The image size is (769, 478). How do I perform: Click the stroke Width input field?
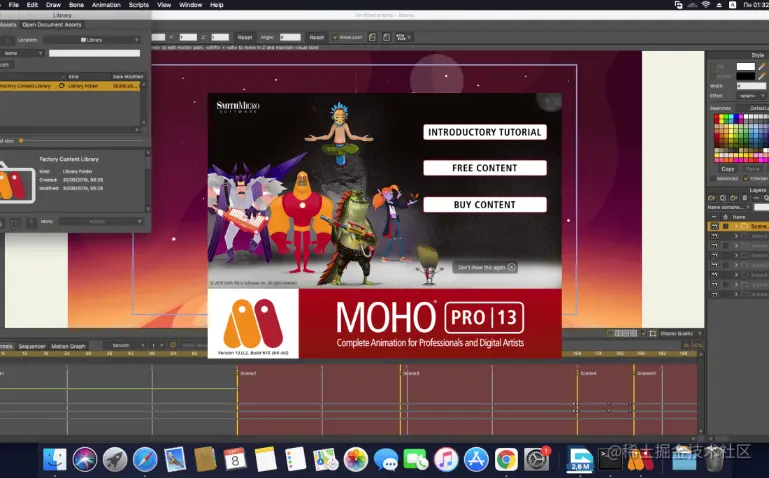pos(751,86)
